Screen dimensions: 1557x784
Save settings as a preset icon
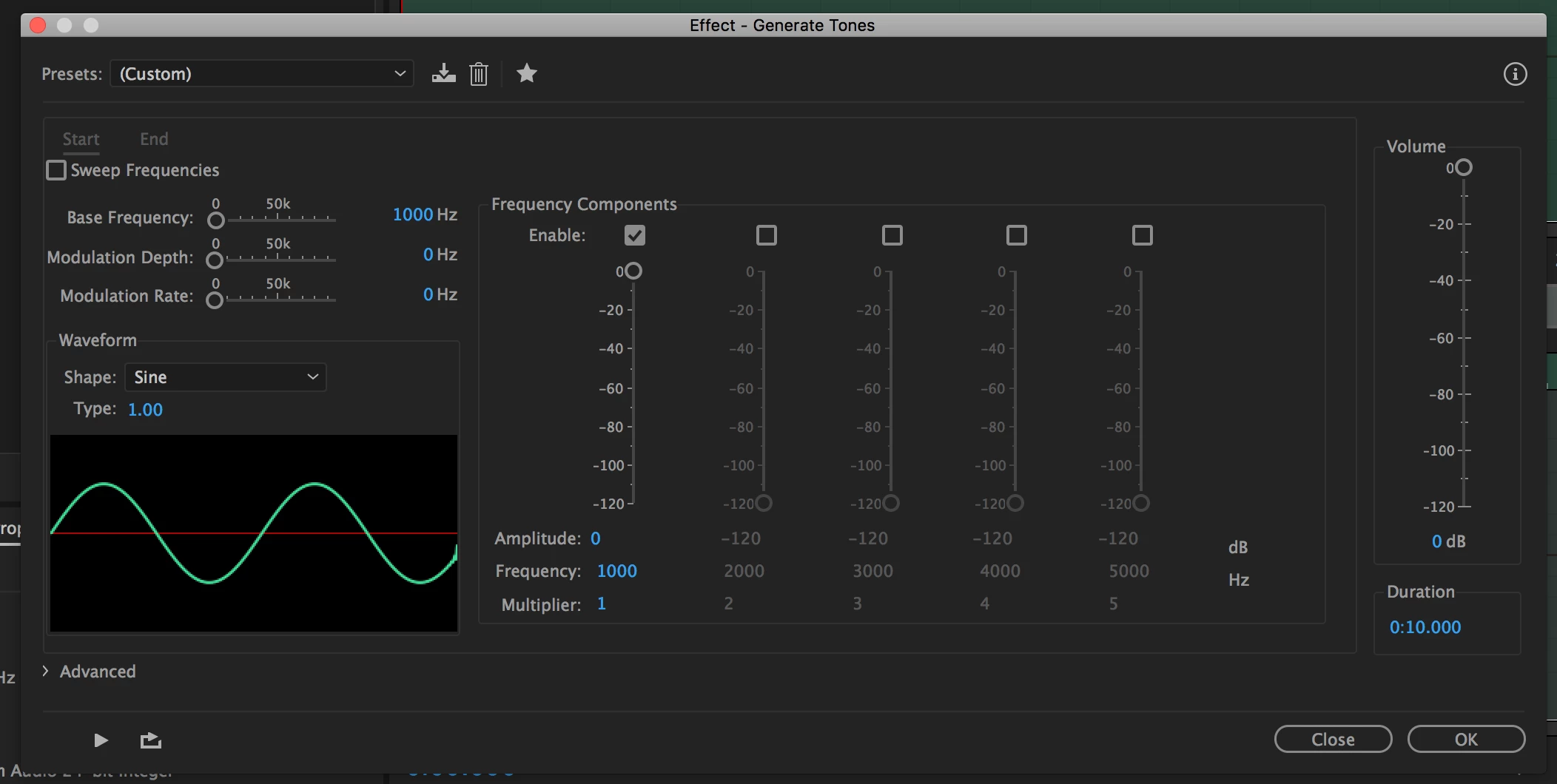[444, 73]
